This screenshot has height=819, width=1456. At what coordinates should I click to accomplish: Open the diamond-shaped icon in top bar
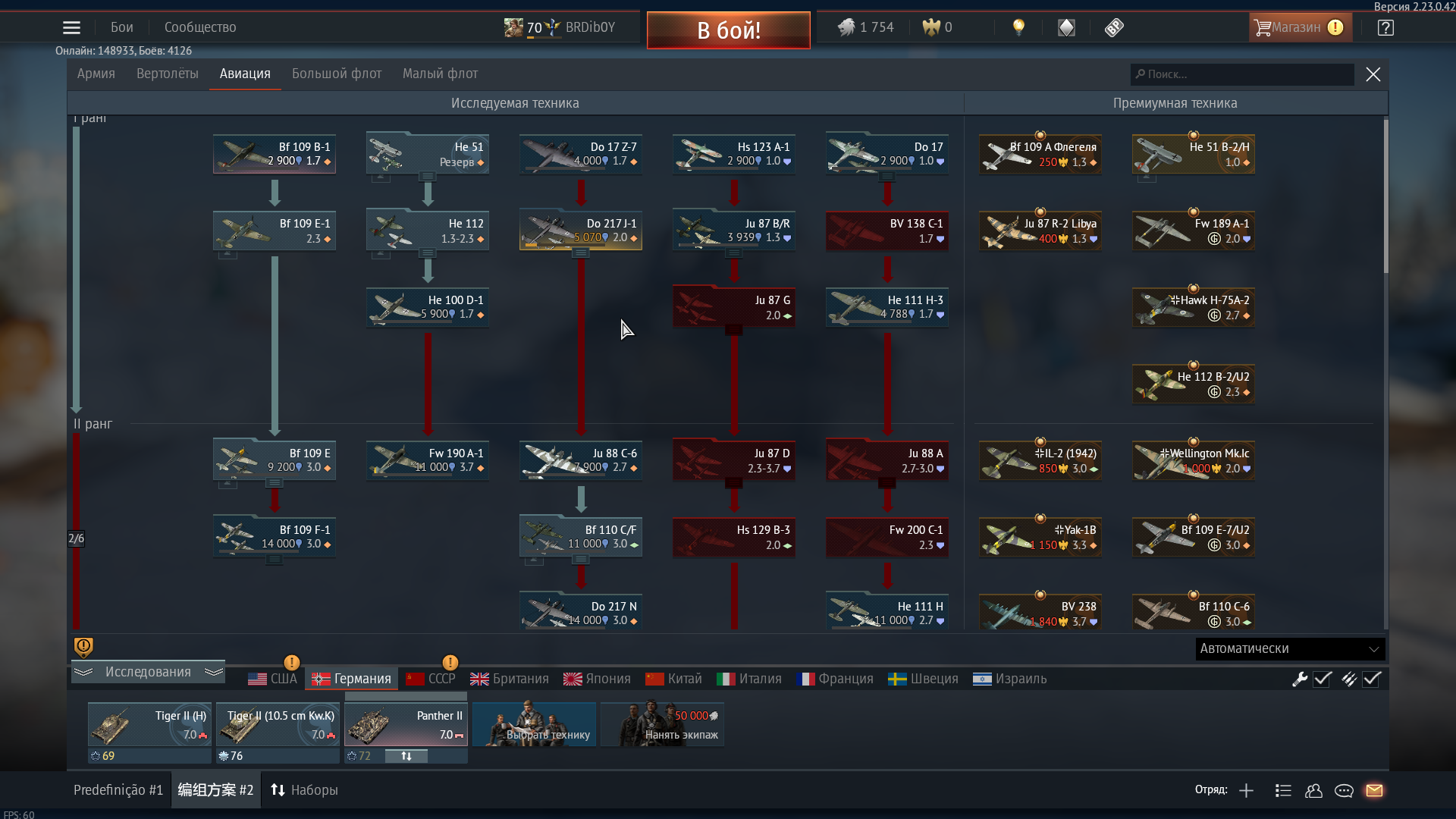coord(1066,28)
